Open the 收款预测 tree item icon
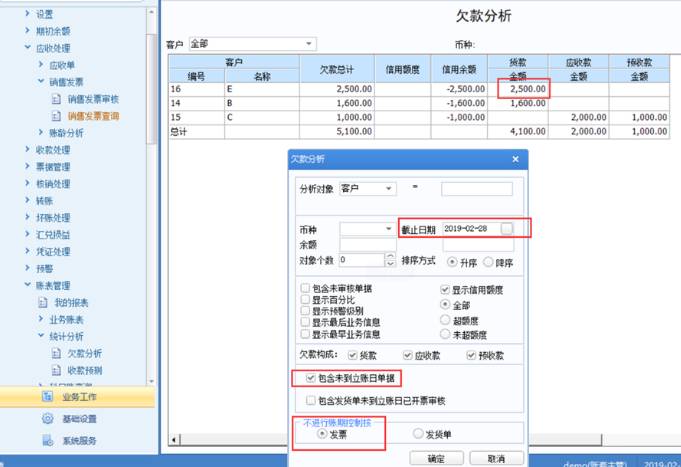Screen dimensions: 681x467 pos(56,370)
